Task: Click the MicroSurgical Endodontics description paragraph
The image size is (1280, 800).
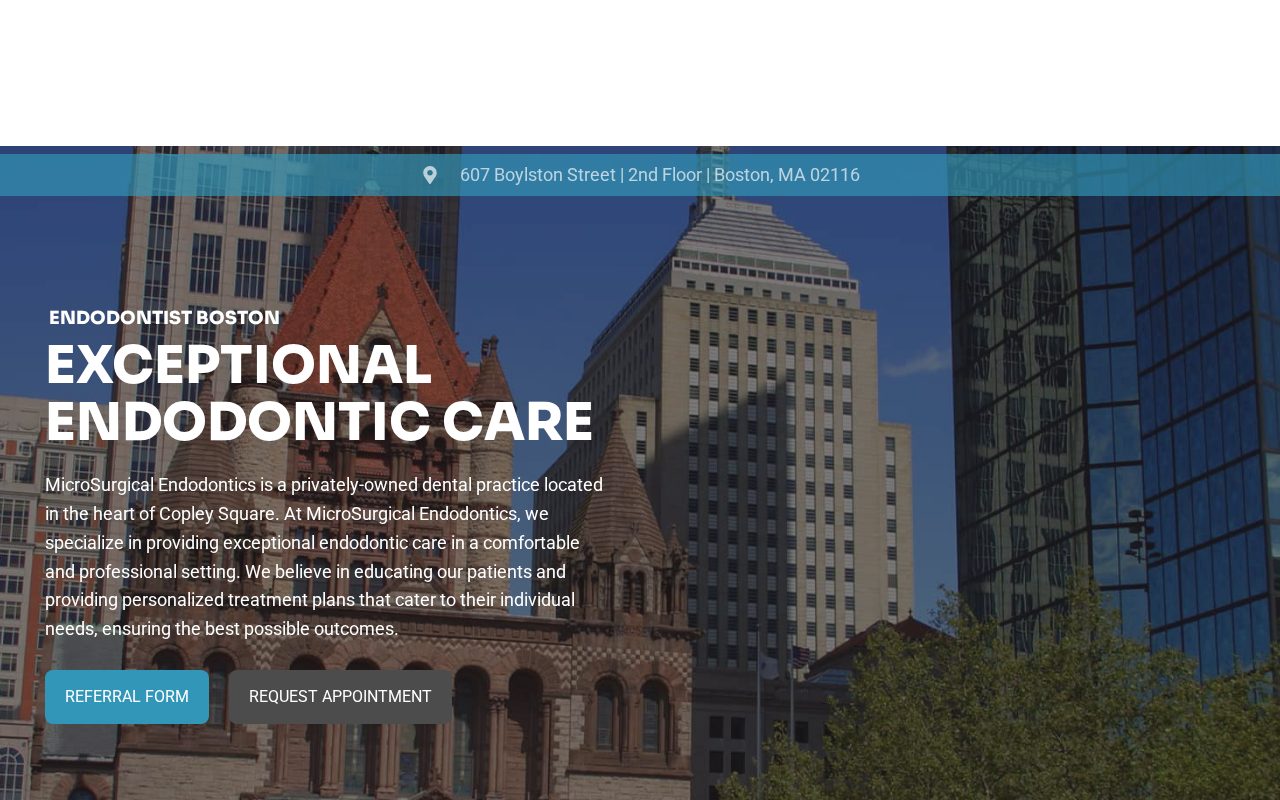Action: coord(324,557)
